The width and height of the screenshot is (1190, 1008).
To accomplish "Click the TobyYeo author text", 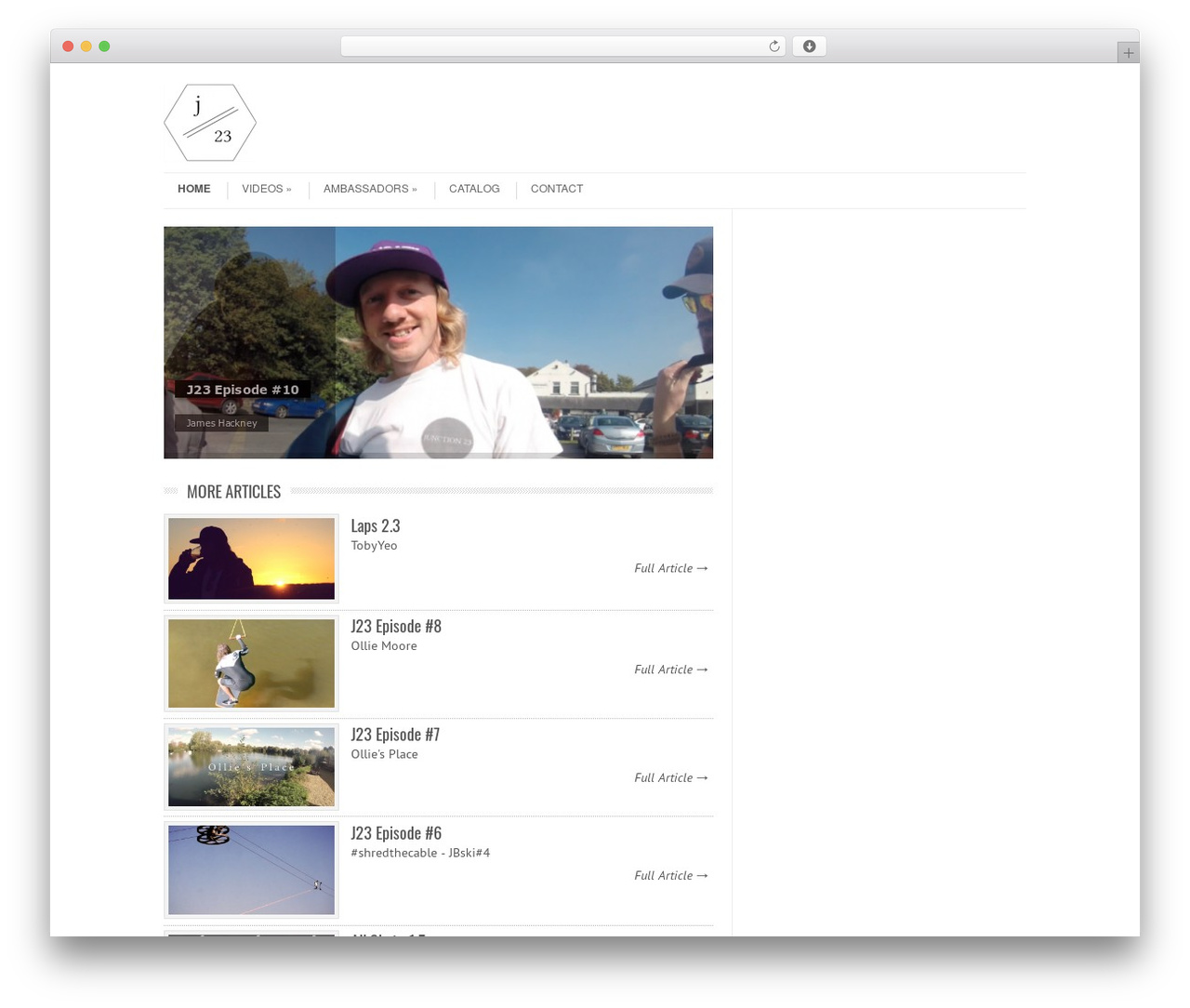I will click(374, 546).
